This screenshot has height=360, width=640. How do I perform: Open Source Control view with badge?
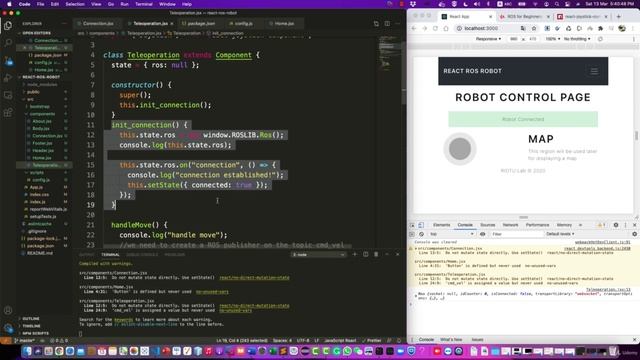tap(8, 60)
